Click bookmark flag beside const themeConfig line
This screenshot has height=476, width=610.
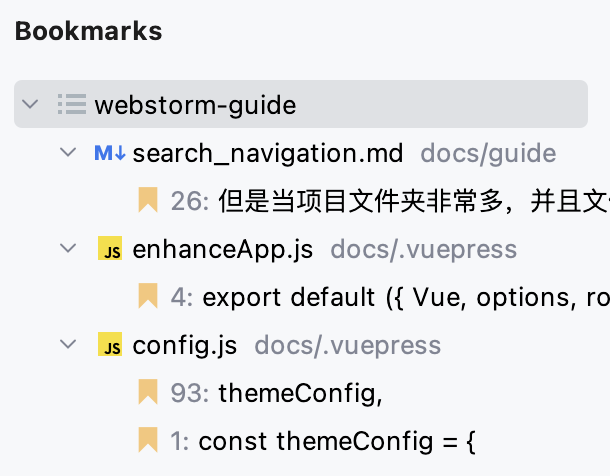click(x=148, y=440)
